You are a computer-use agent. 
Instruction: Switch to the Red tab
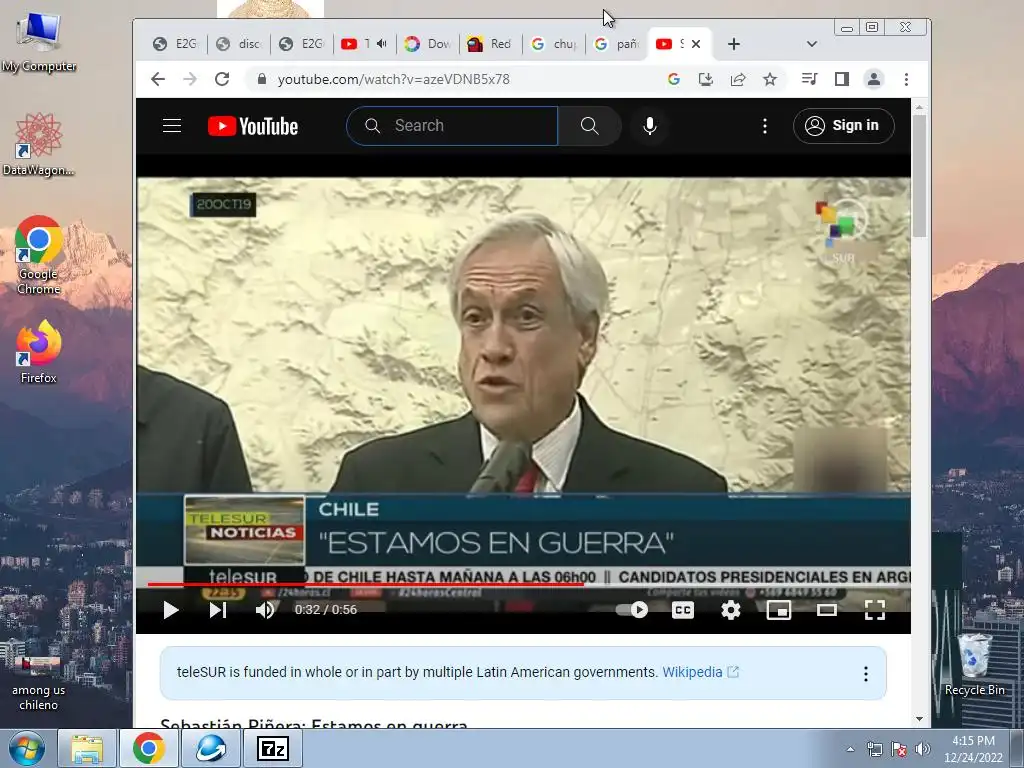pyautogui.click(x=490, y=44)
